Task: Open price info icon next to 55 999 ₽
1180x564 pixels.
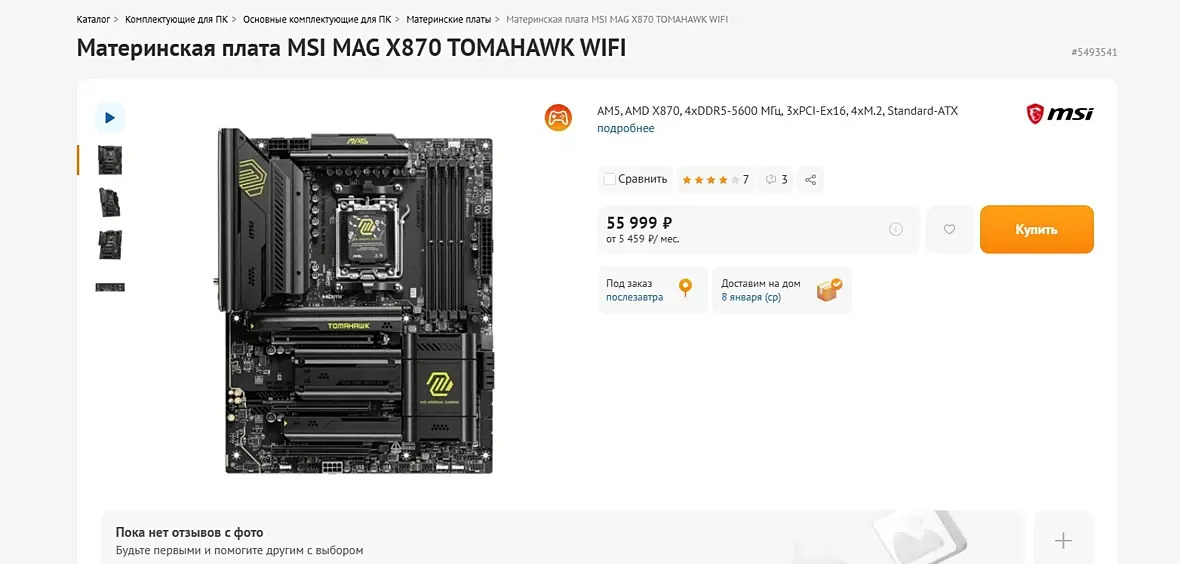Action: [896, 229]
